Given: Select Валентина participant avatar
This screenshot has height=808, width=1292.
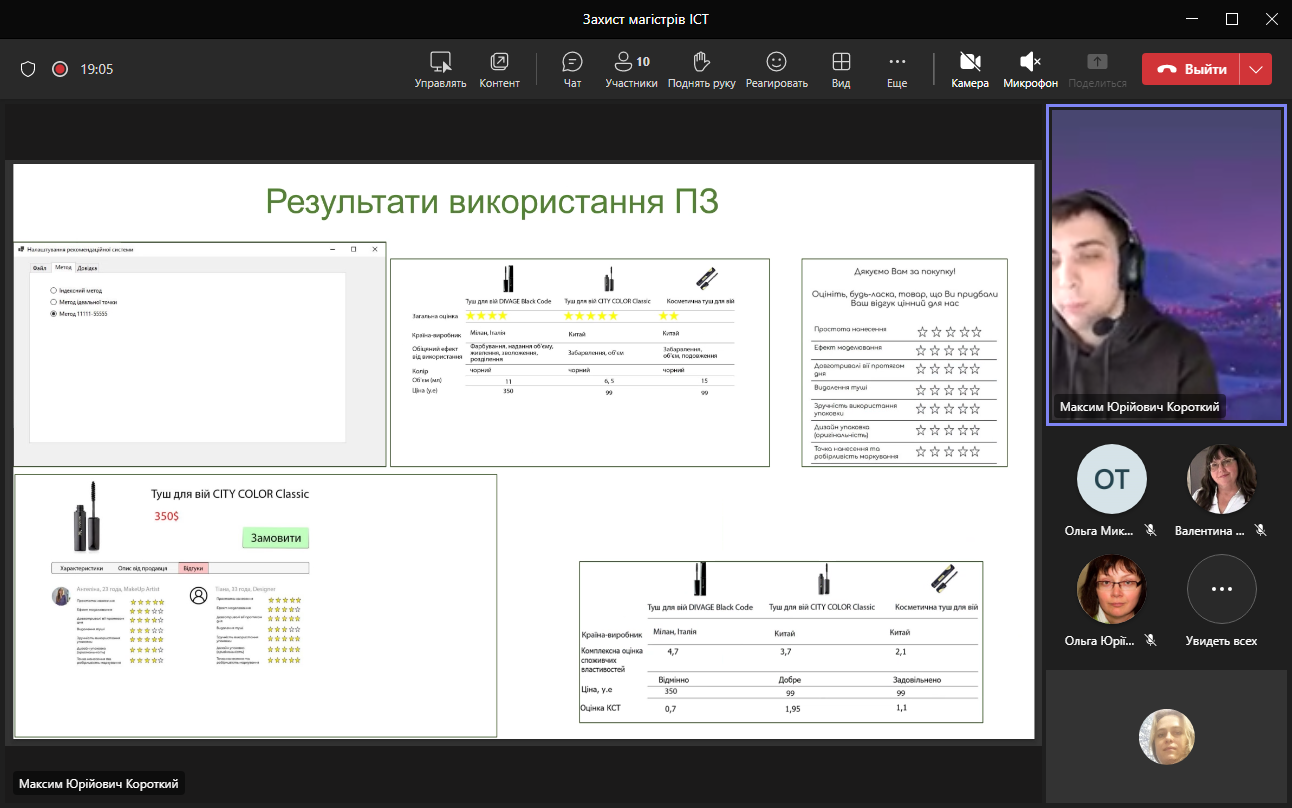Looking at the screenshot, I should pos(1221,479).
